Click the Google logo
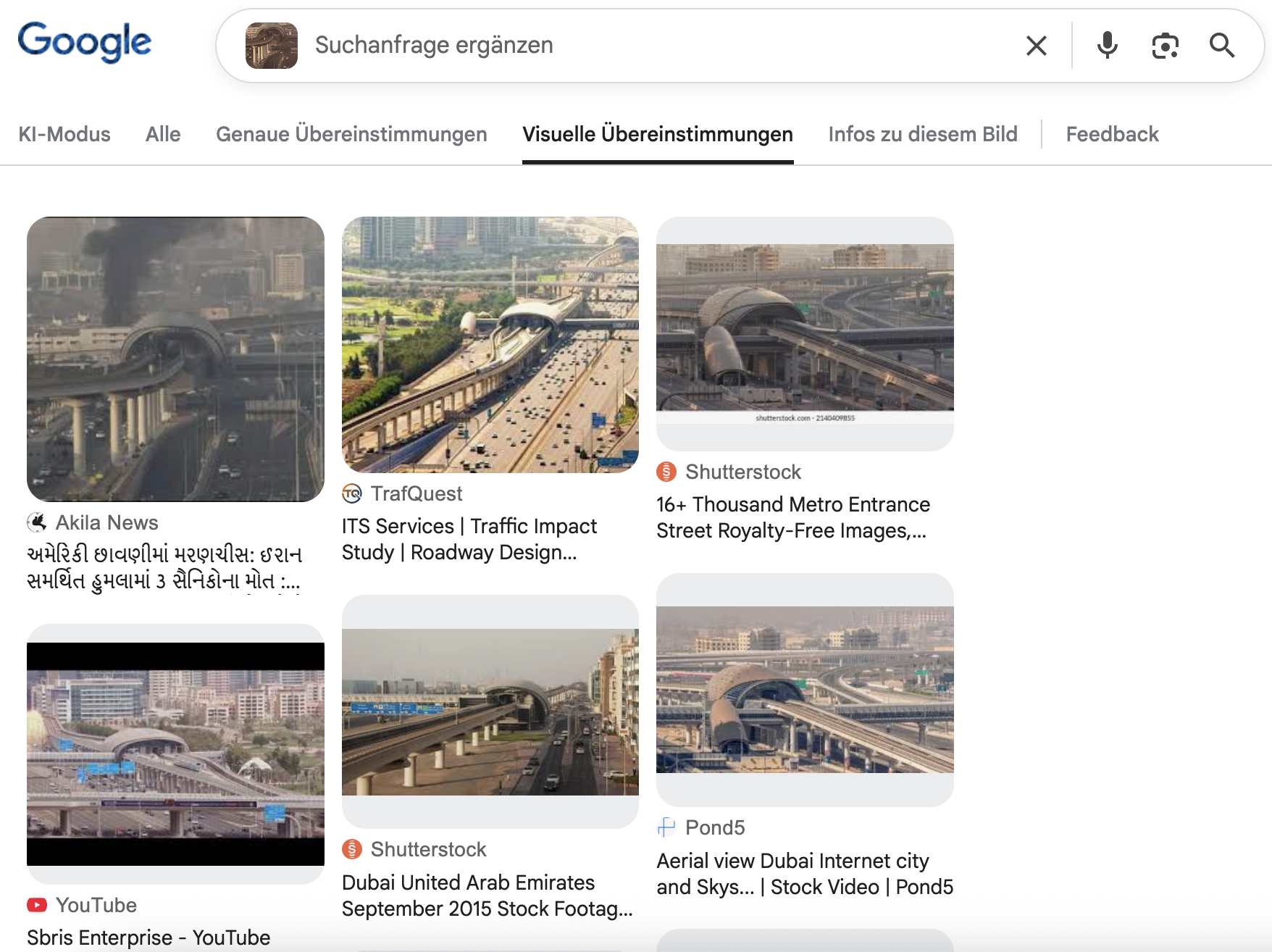1272x952 pixels. [x=85, y=42]
